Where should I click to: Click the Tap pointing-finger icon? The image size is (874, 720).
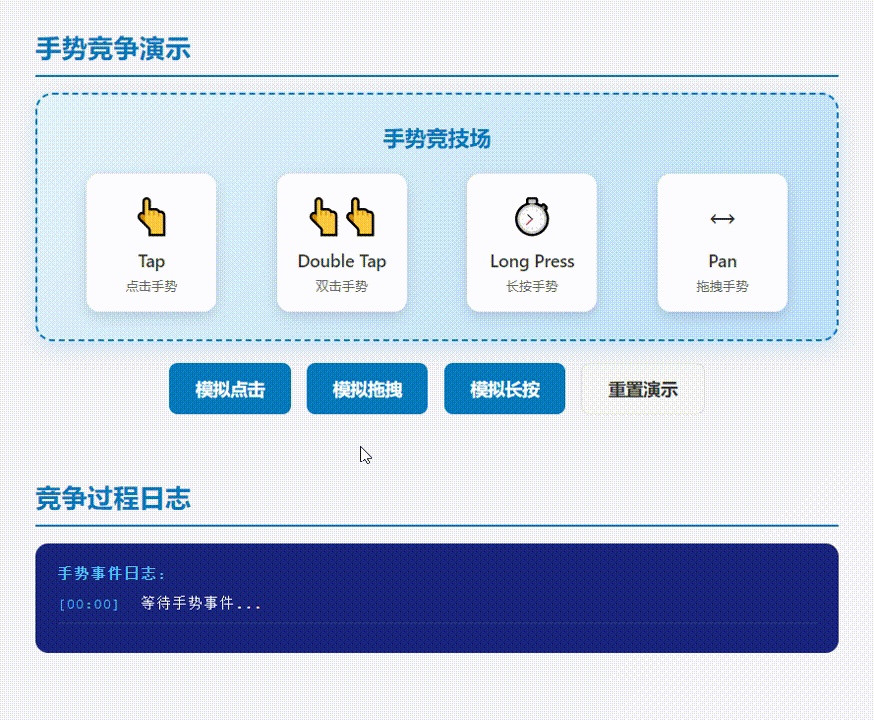[151, 217]
